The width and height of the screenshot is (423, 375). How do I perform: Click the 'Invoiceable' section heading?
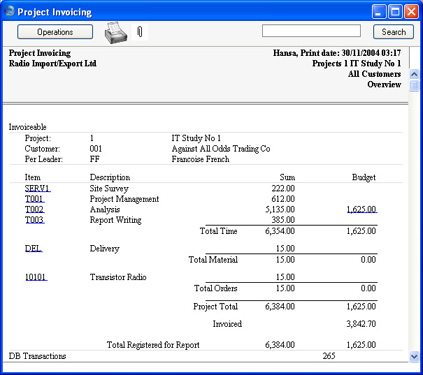click(28, 127)
